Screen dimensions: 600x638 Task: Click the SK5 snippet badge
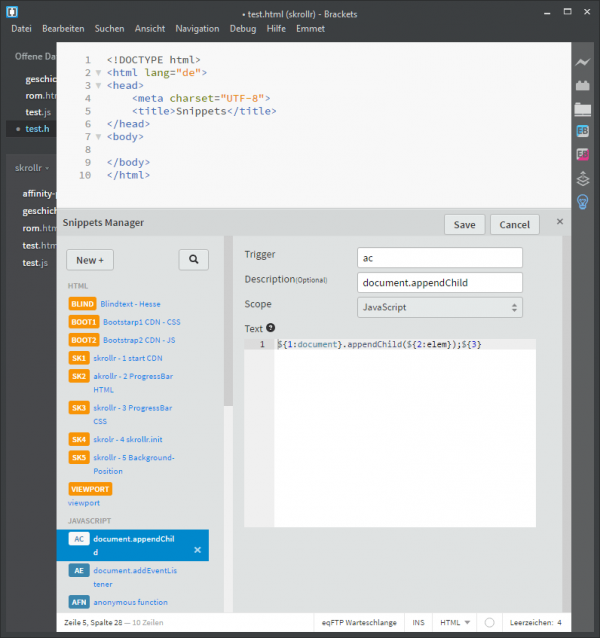pyautogui.click(x=79, y=457)
